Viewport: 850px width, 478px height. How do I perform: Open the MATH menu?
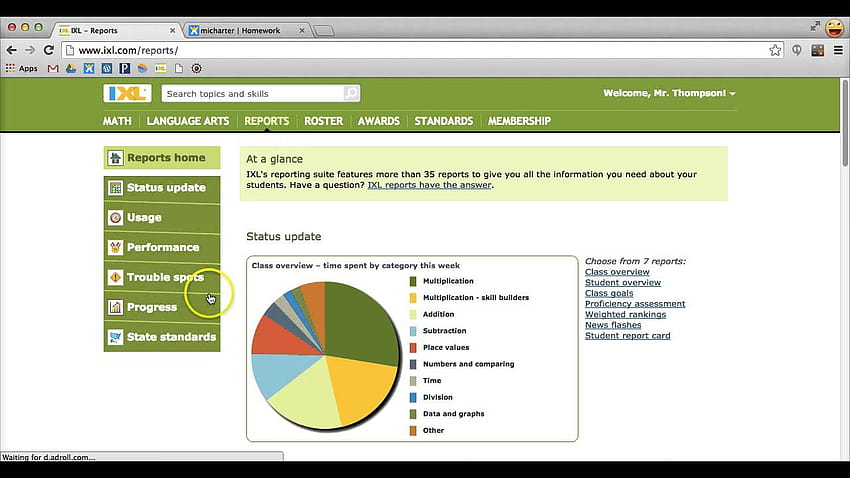[117, 121]
